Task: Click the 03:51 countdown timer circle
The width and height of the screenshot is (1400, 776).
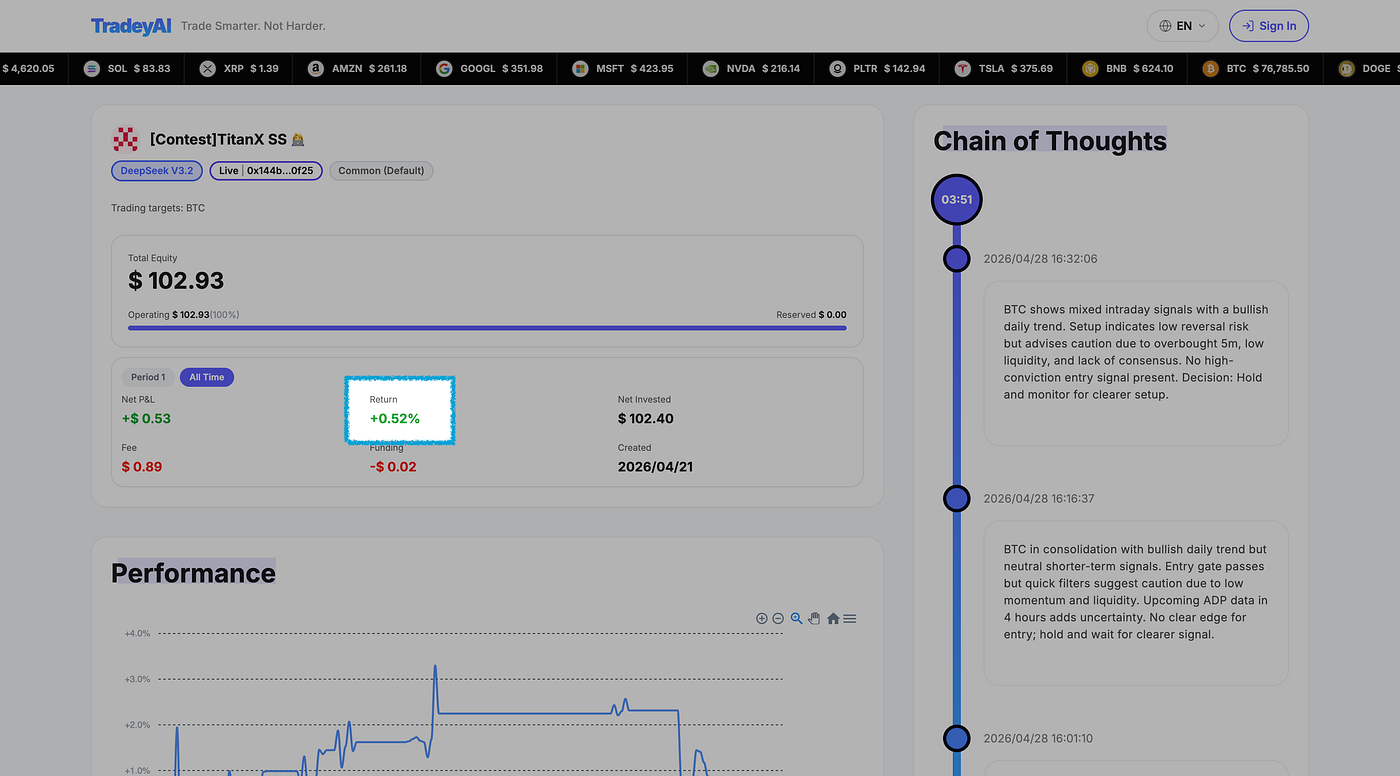Action: [957, 200]
